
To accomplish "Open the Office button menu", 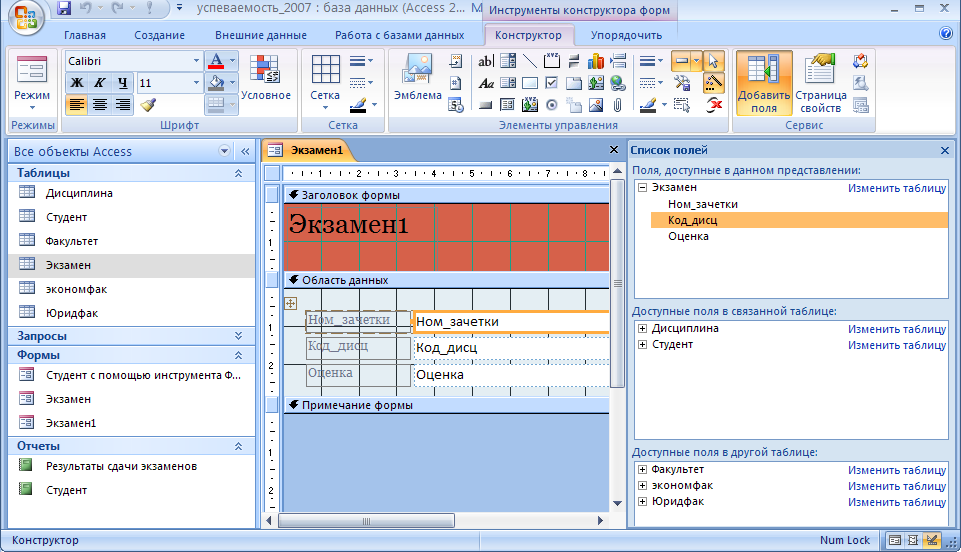I will click(x=26, y=17).
